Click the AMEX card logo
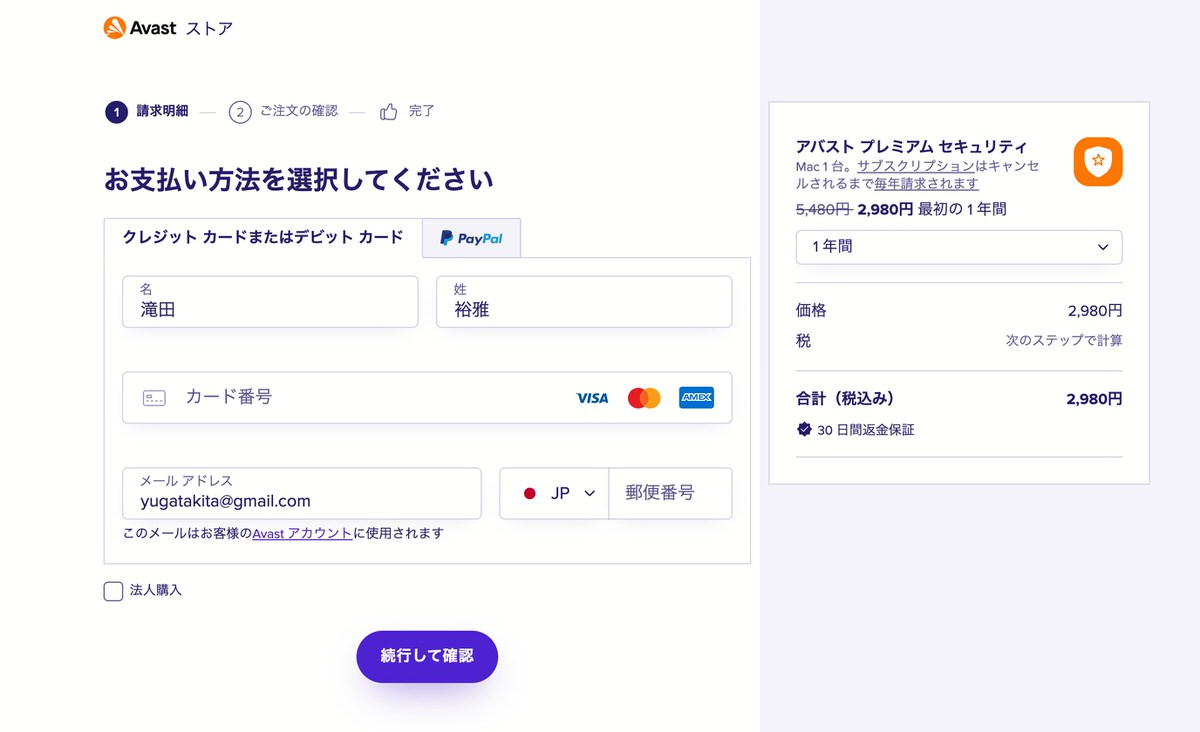Viewport: 1200px width, 732px height. coord(696,397)
